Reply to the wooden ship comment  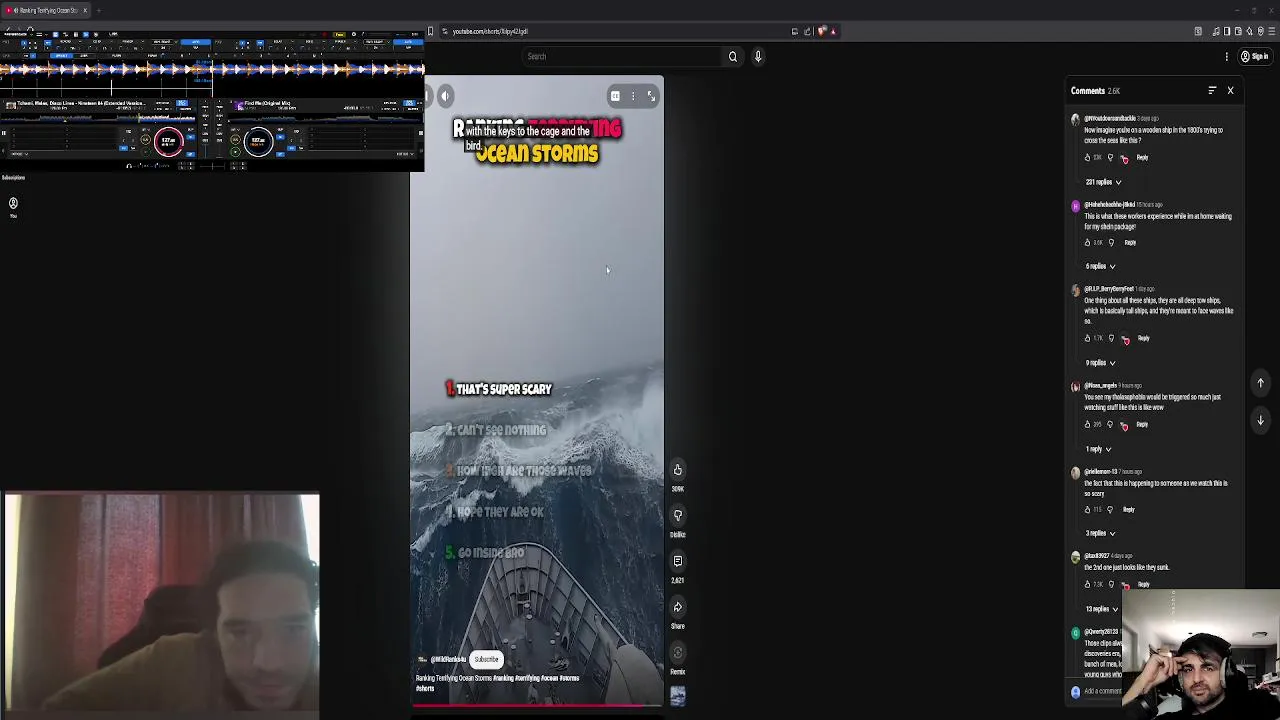(x=1142, y=158)
